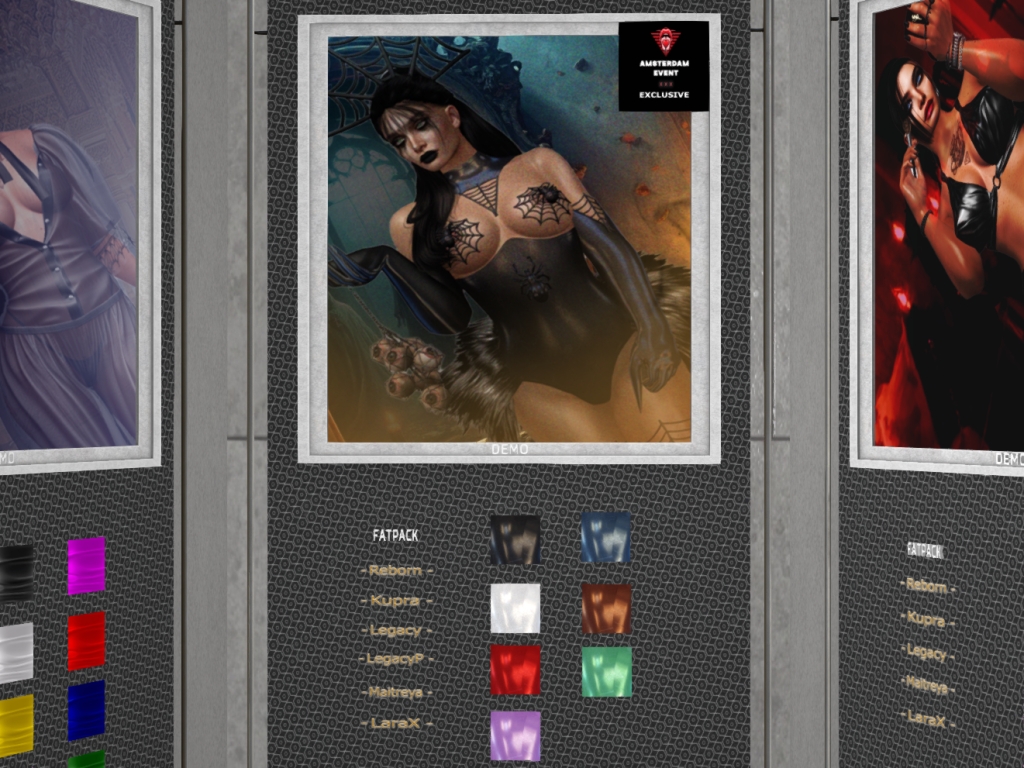Pick the red swatch on center vendor
The image size is (1024, 768).
pyautogui.click(x=515, y=670)
